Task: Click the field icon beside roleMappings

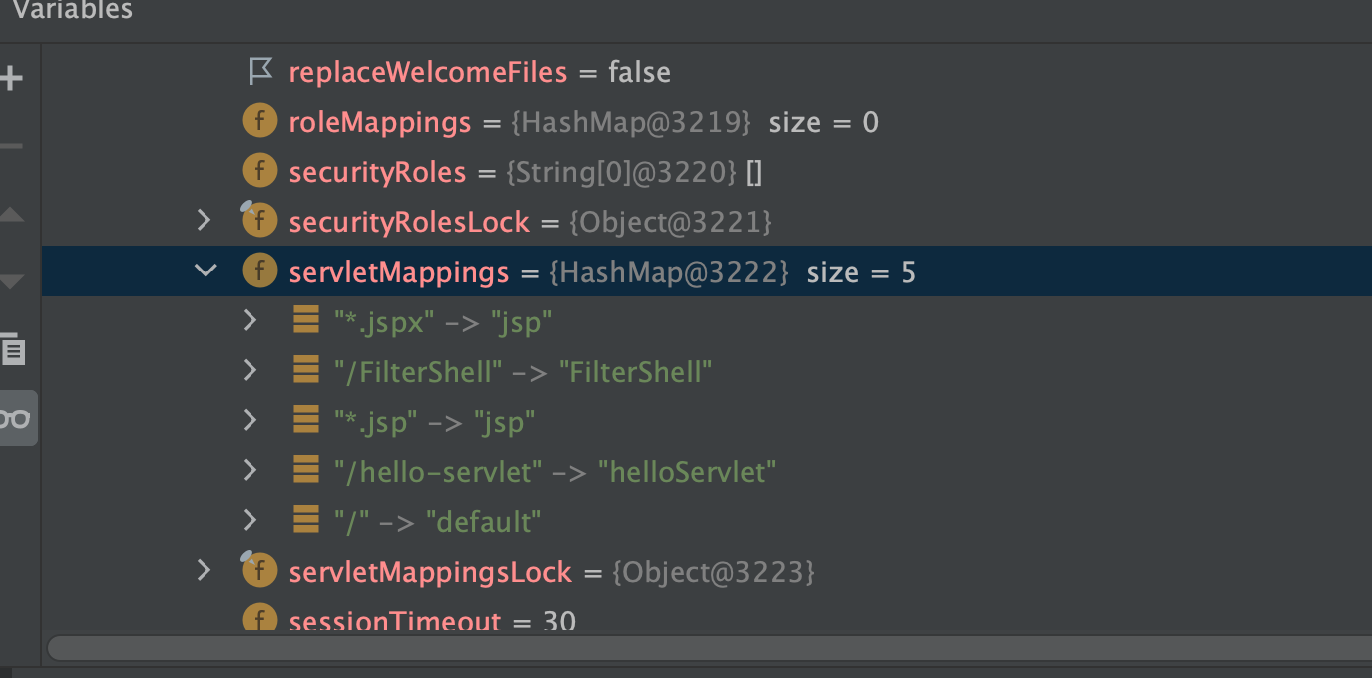Action: tap(259, 122)
